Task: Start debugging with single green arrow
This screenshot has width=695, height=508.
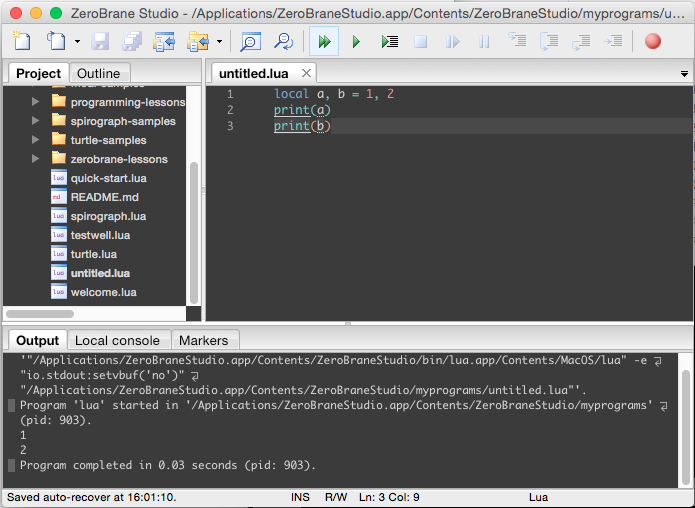Action: [x=356, y=42]
